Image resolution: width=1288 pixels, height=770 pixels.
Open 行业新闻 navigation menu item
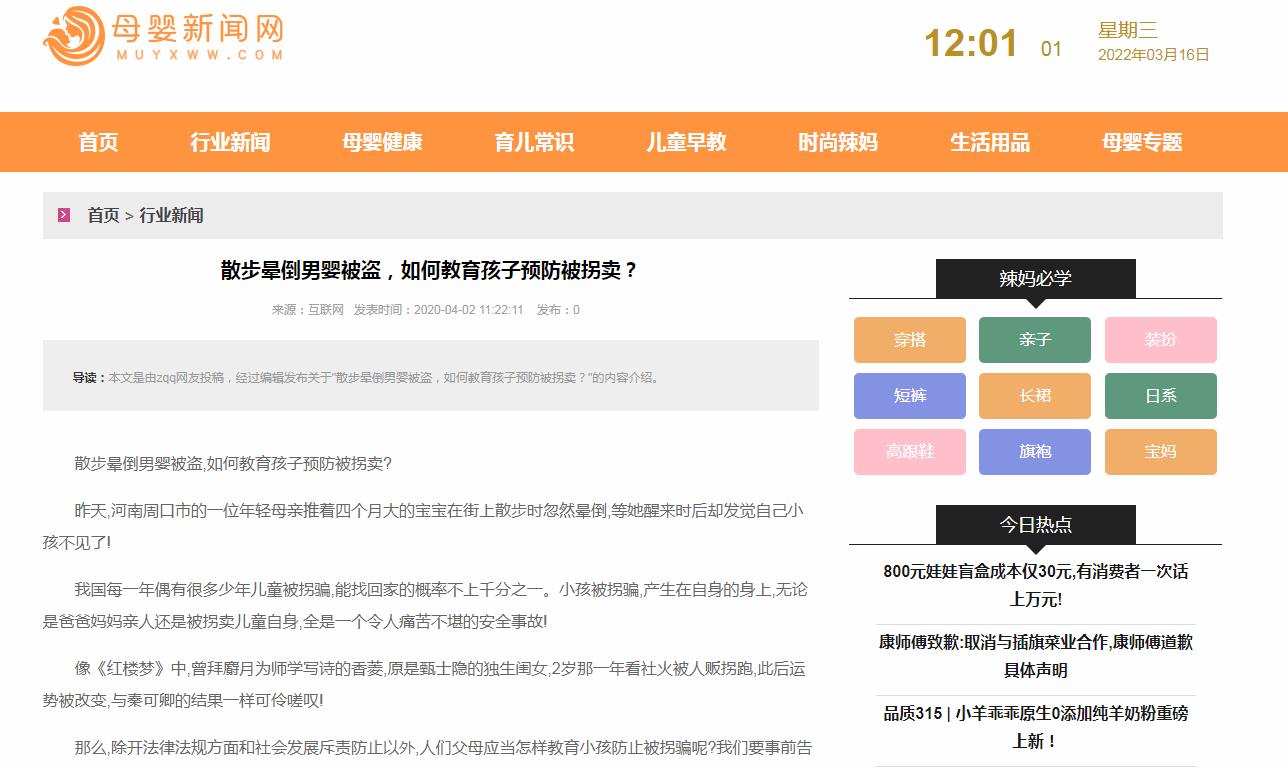pos(230,142)
